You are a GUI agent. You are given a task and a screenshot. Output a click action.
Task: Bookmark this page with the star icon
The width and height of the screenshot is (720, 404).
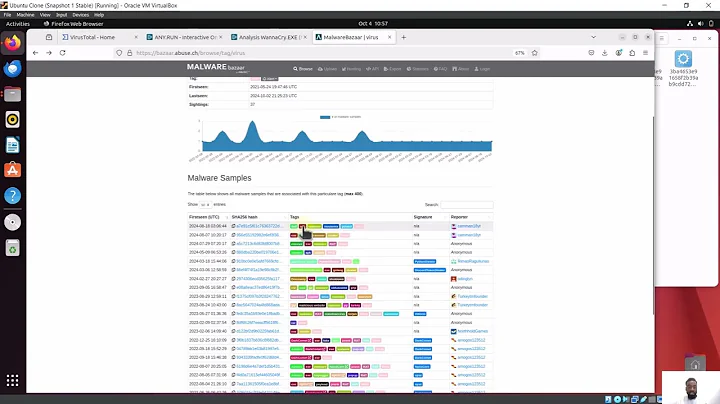[534, 53]
